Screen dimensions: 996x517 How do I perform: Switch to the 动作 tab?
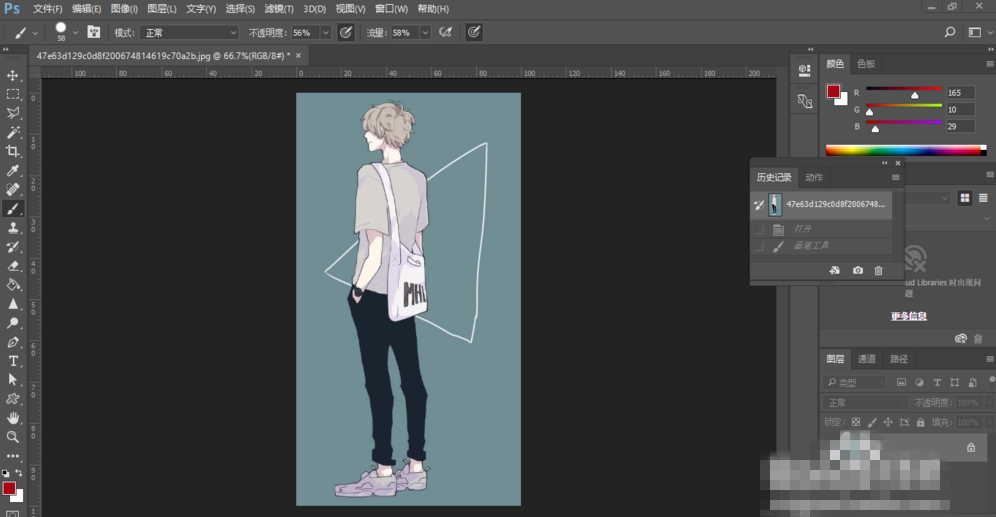point(814,177)
